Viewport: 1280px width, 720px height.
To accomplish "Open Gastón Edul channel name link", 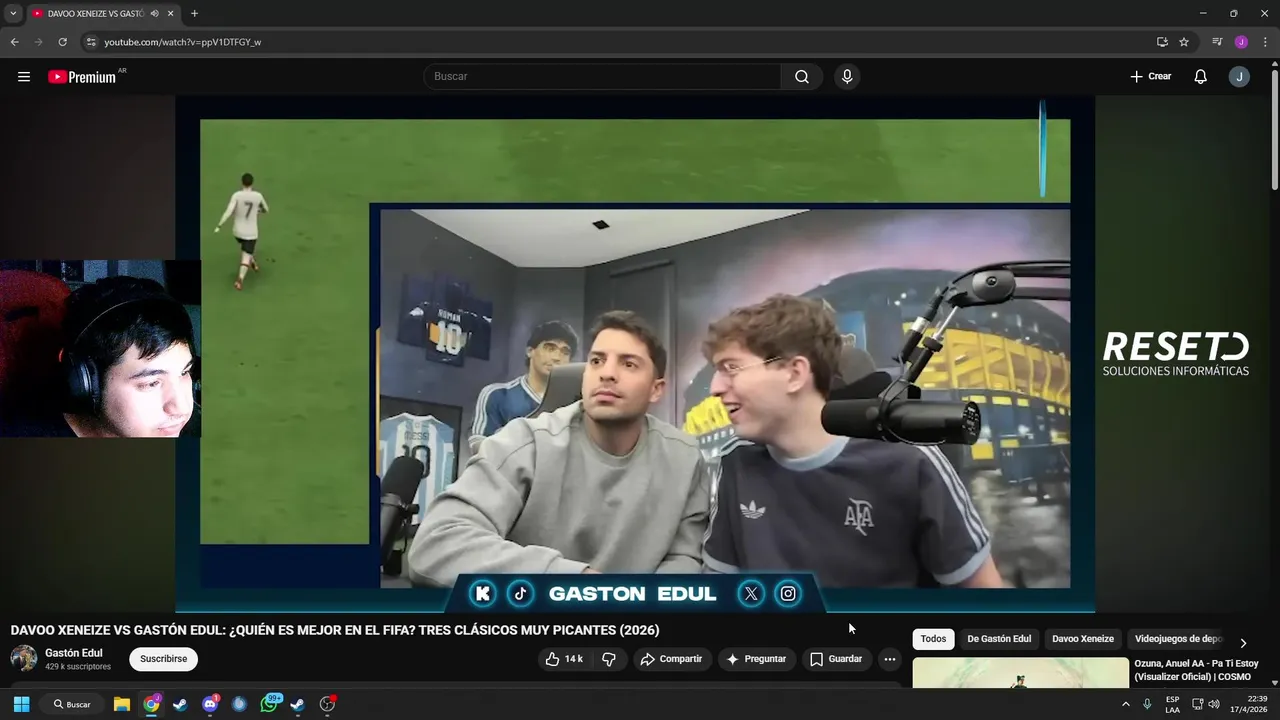I will click(x=74, y=653).
